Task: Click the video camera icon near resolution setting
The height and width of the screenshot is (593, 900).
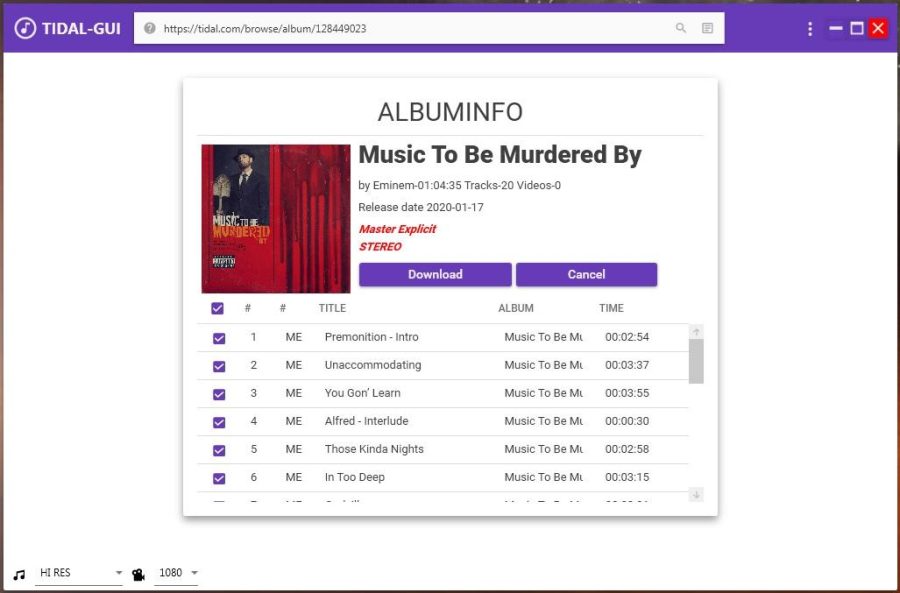Action: pos(138,572)
